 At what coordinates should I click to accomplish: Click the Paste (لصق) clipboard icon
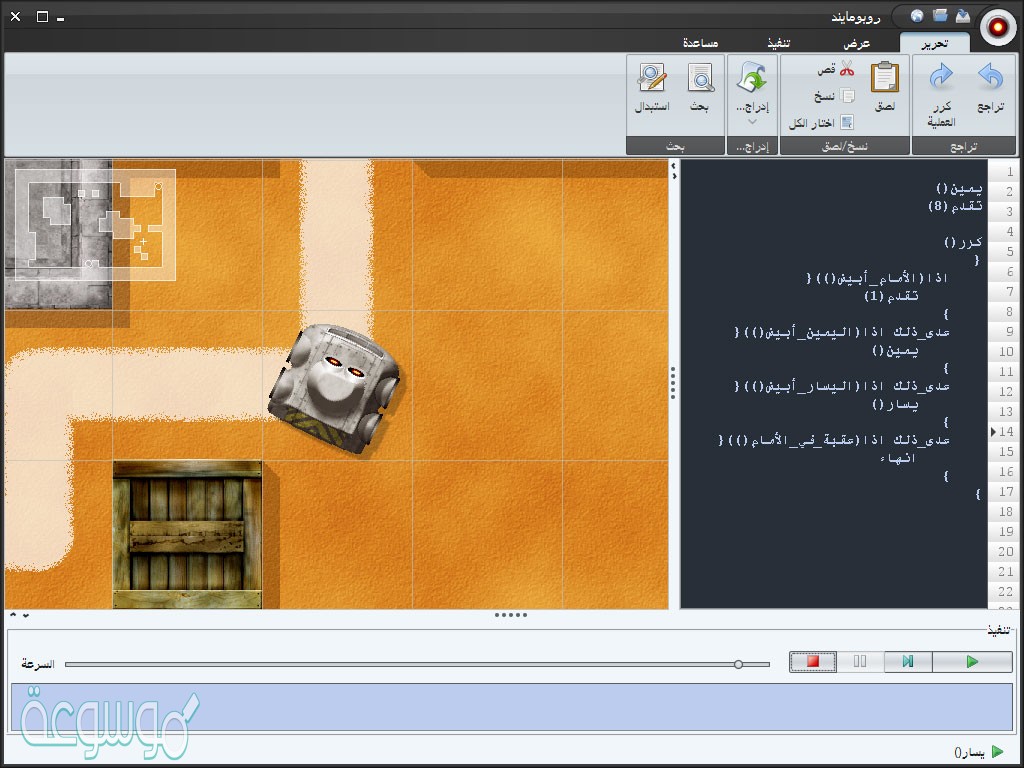point(885,78)
